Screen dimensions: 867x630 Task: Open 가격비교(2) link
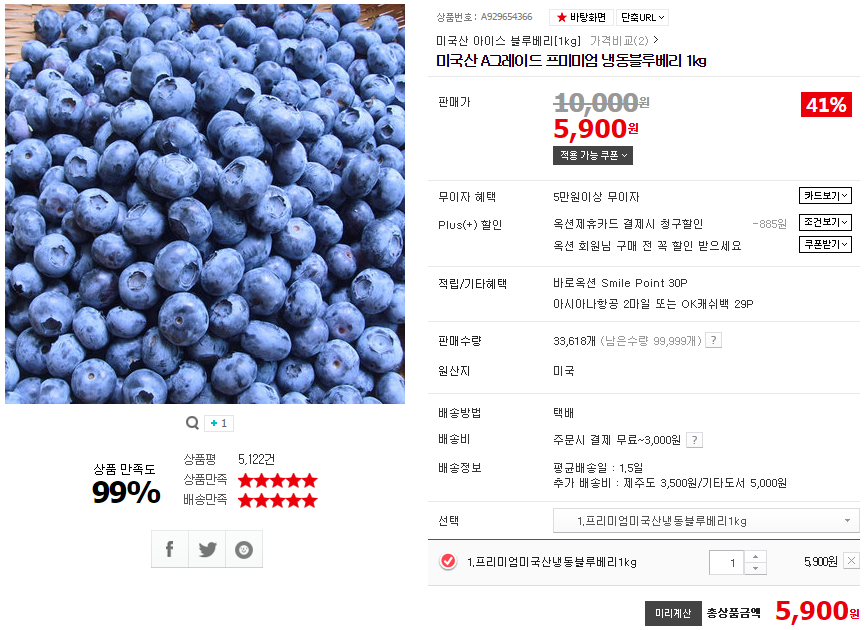tap(623, 40)
